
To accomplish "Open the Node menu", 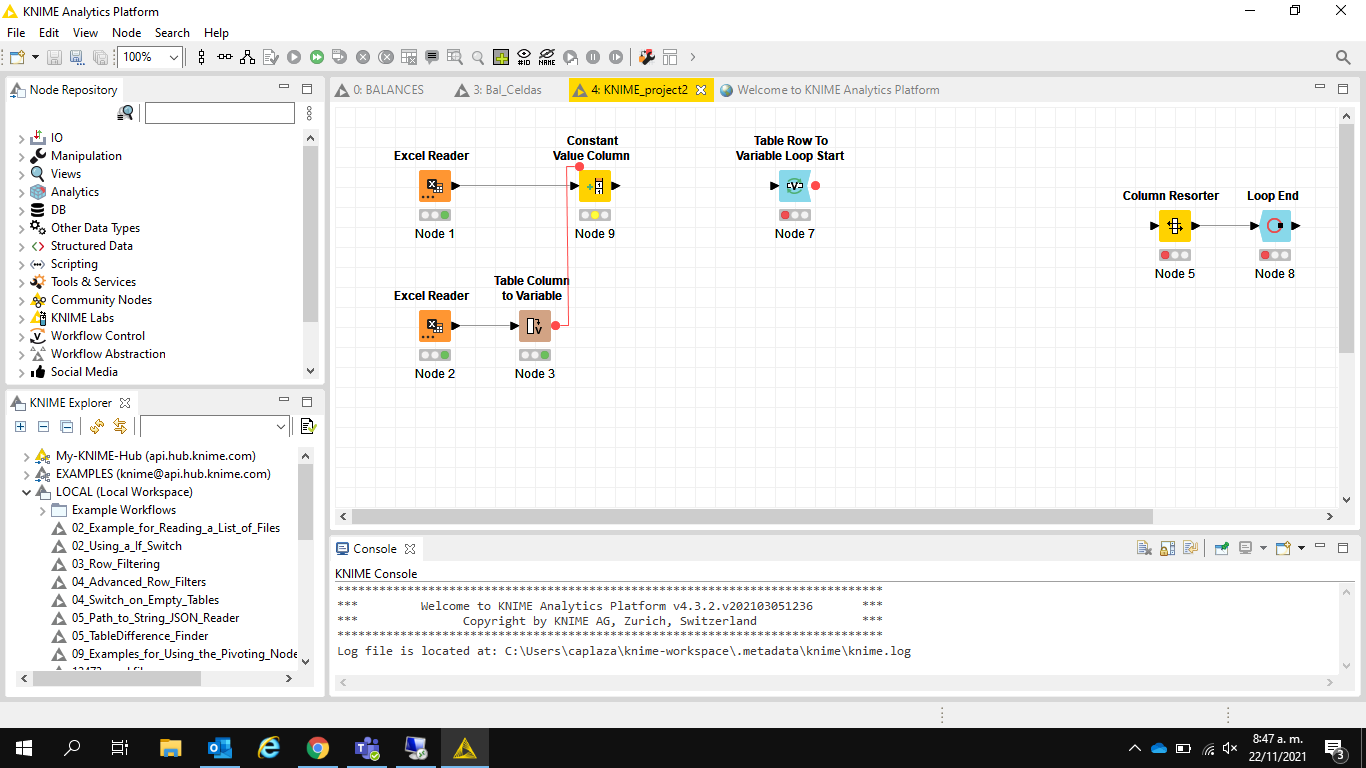I will pyautogui.click(x=127, y=33).
